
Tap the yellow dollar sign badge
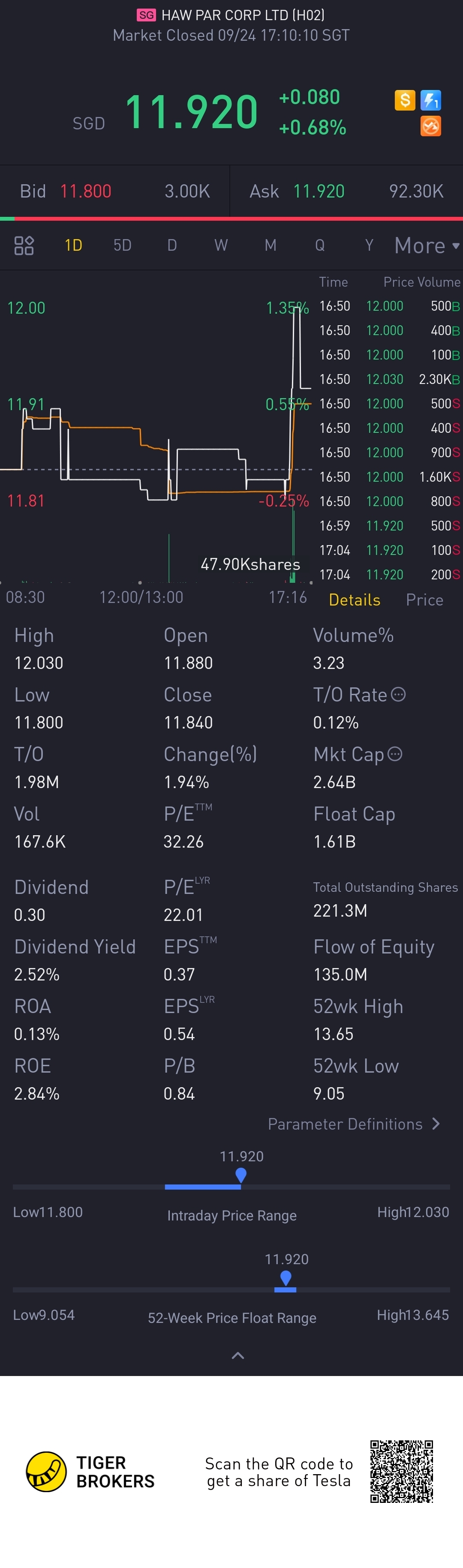coord(405,100)
